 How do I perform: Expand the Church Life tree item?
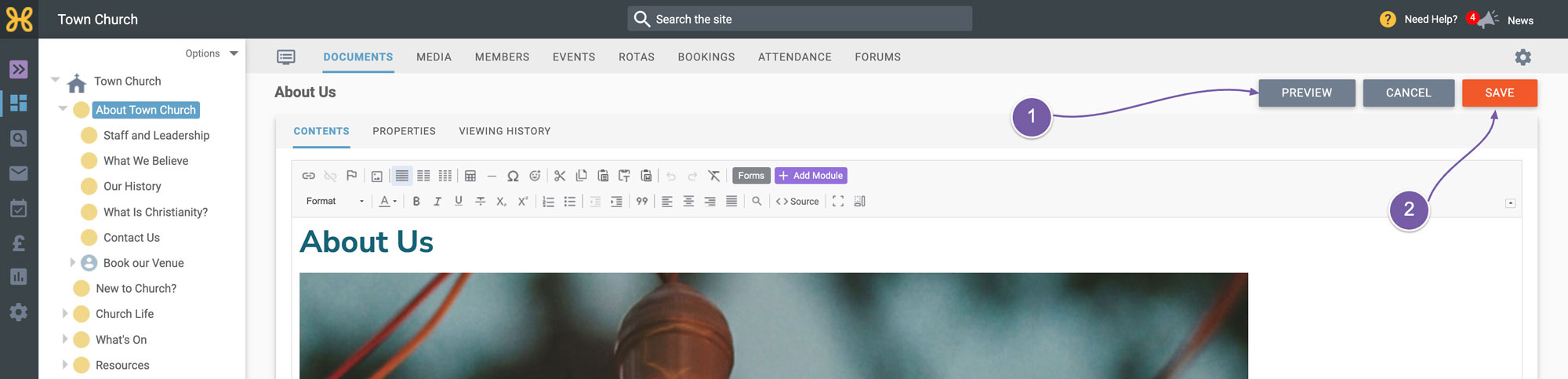tap(64, 314)
